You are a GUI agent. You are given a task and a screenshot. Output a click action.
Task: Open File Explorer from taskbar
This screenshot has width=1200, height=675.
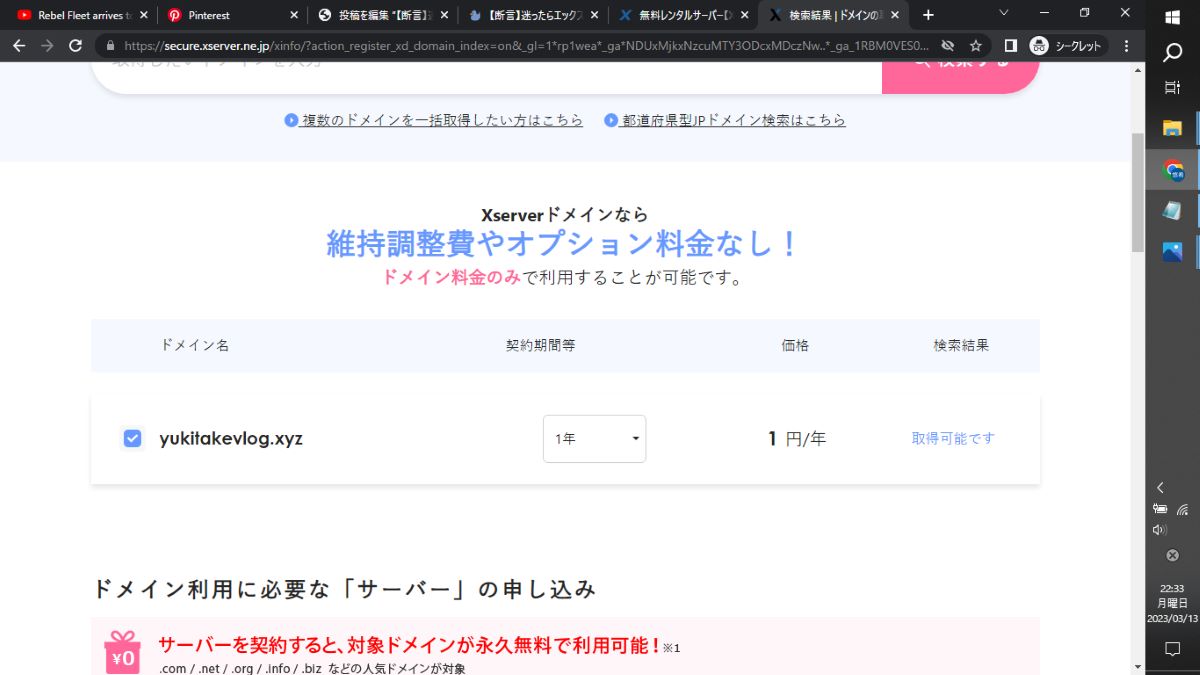click(x=1173, y=128)
